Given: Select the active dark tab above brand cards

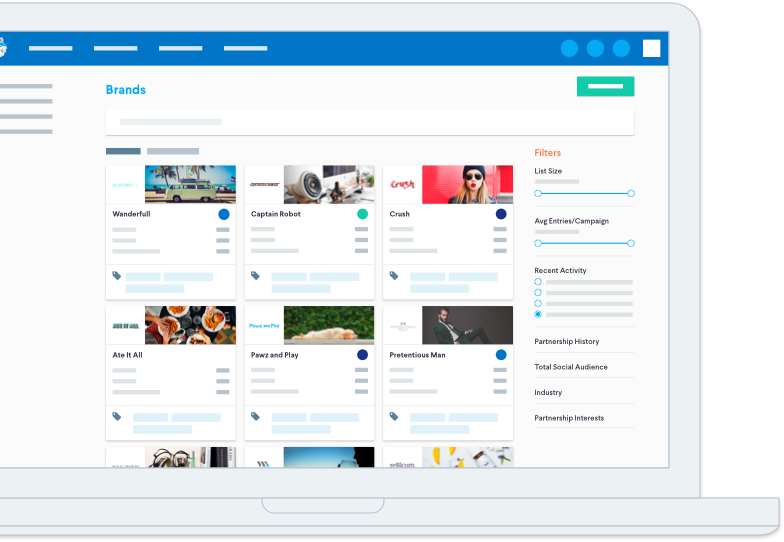Looking at the screenshot, I should click(x=123, y=151).
